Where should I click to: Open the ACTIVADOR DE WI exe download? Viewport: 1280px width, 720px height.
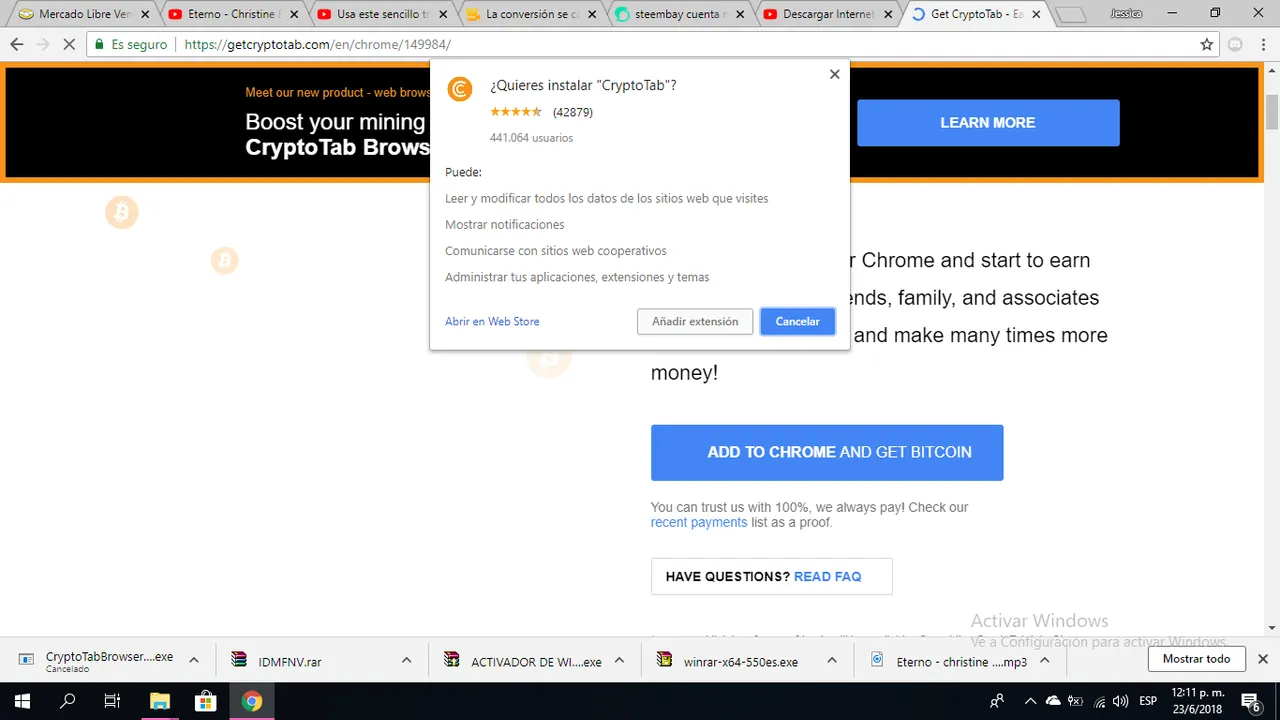coord(536,661)
